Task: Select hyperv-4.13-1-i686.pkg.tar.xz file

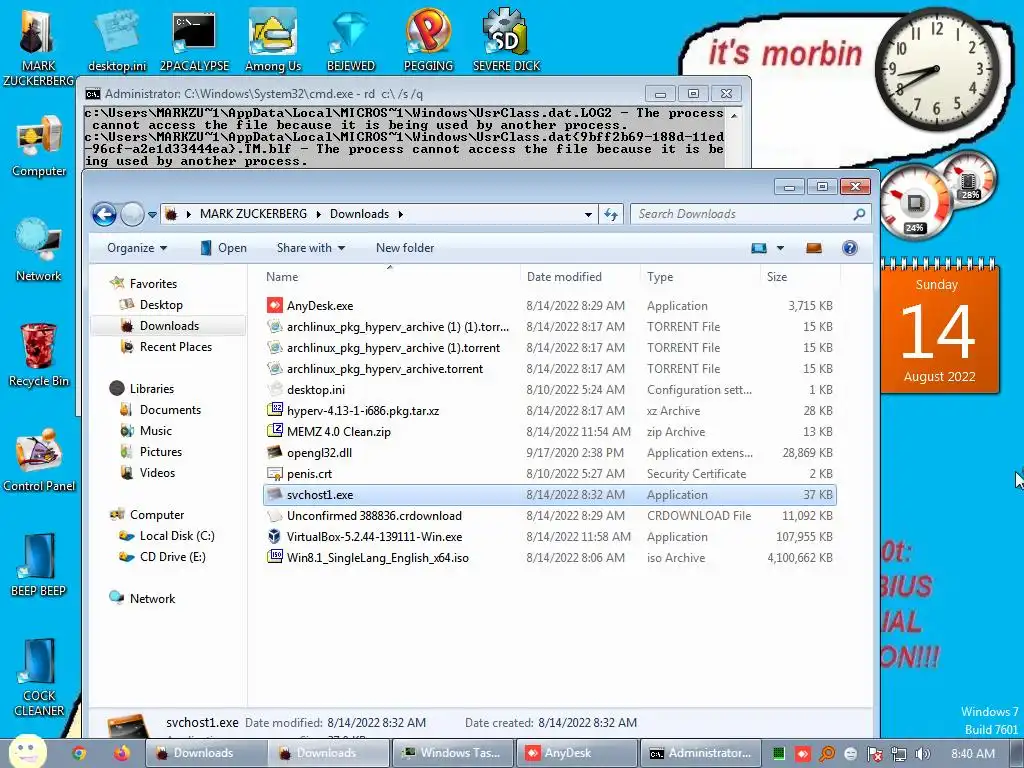Action: point(549,411)
